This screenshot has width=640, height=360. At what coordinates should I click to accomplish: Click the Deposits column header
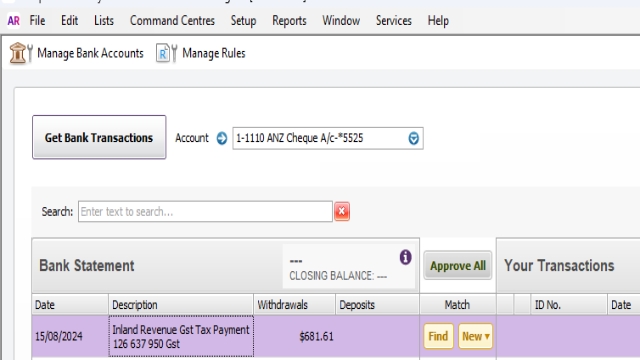(377, 304)
